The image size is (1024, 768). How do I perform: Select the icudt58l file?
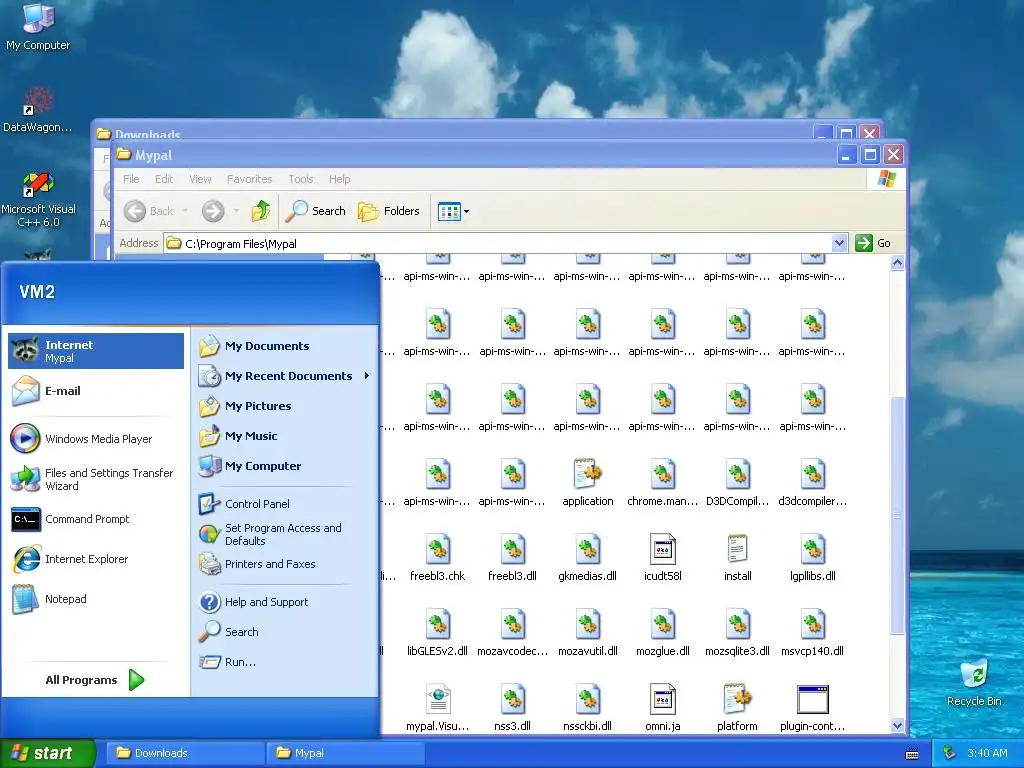[663, 557]
